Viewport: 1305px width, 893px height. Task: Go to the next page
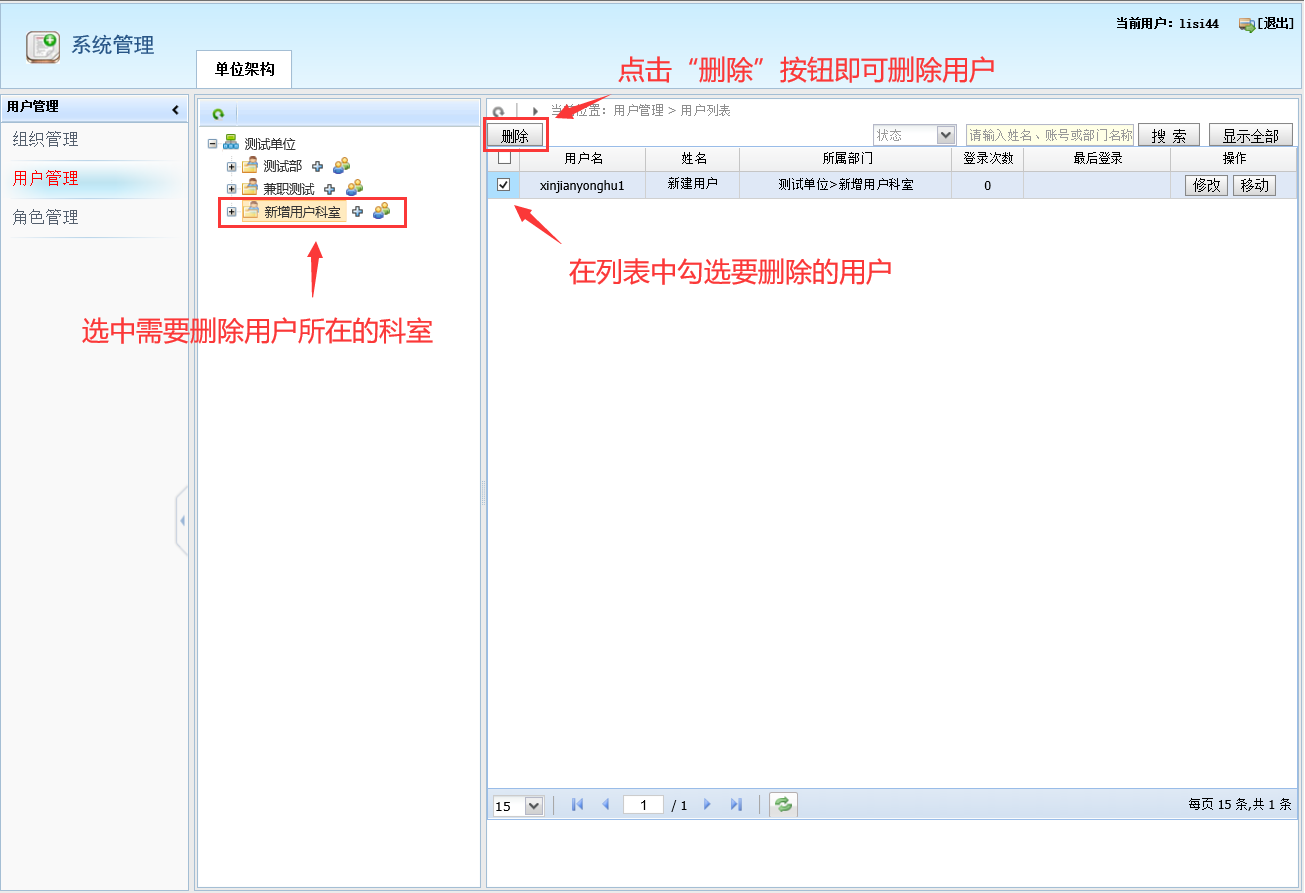tap(708, 805)
